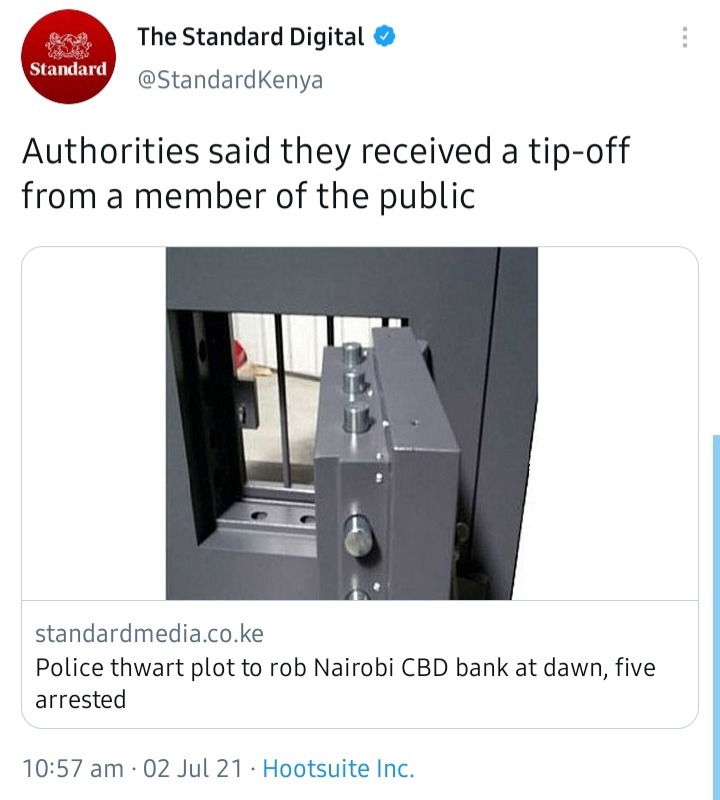Viewport: 720px width, 800px height.
Task: Open the three-dot more options menu
Action: point(685,37)
